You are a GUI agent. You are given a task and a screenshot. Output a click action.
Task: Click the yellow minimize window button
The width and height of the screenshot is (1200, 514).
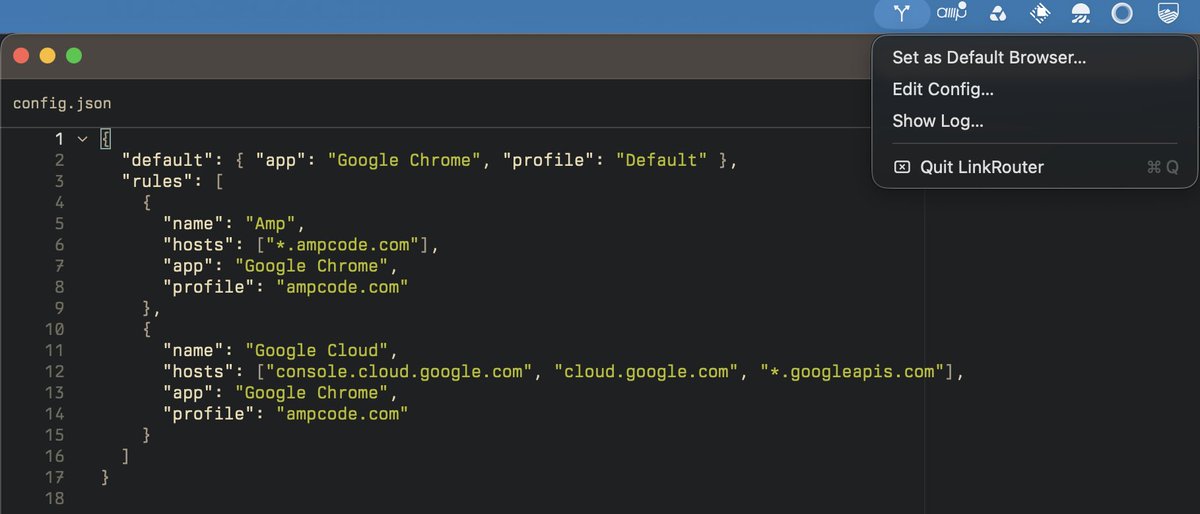(x=47, y=56)
